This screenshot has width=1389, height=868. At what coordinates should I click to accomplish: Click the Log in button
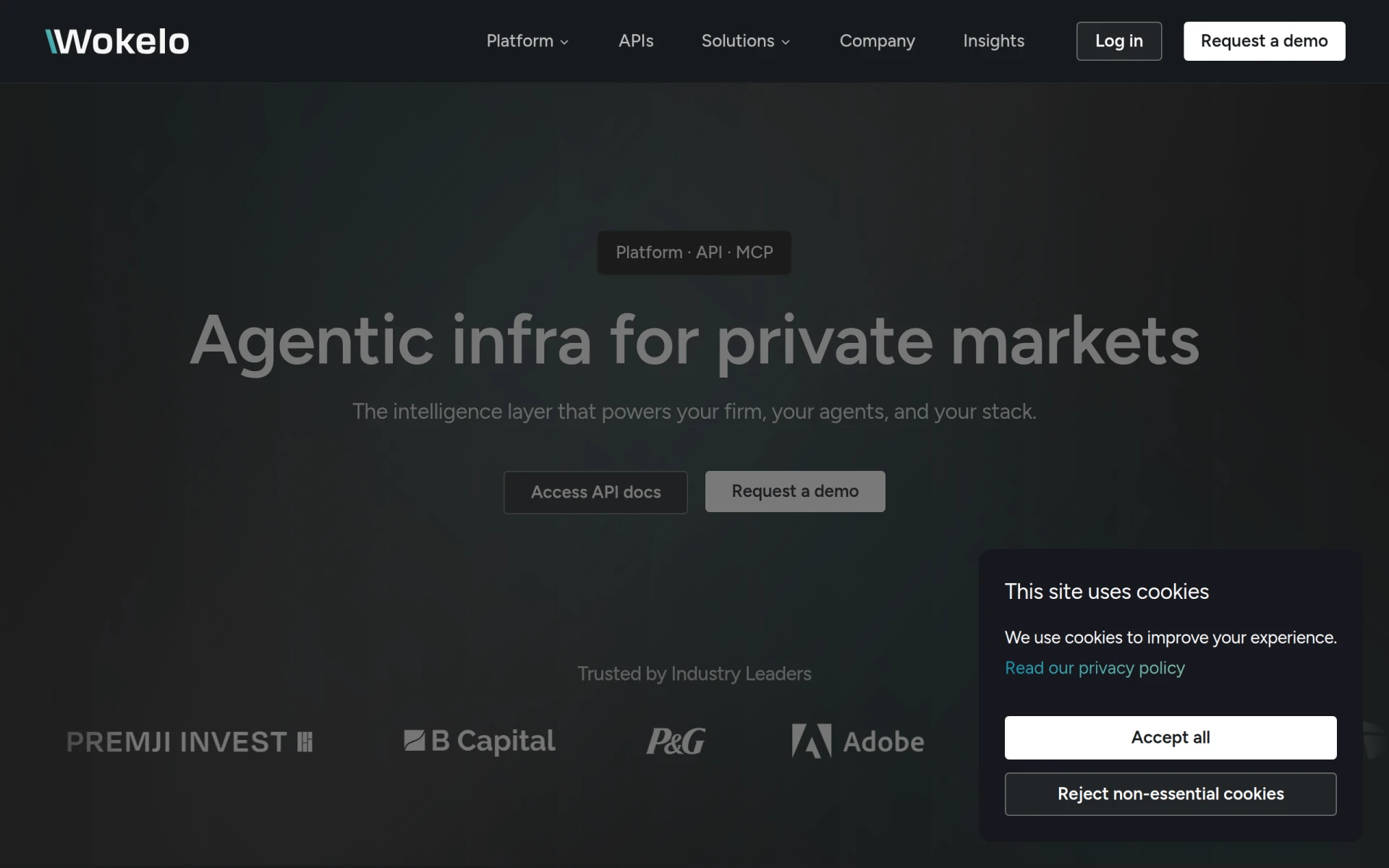(x=1118, y=41)
